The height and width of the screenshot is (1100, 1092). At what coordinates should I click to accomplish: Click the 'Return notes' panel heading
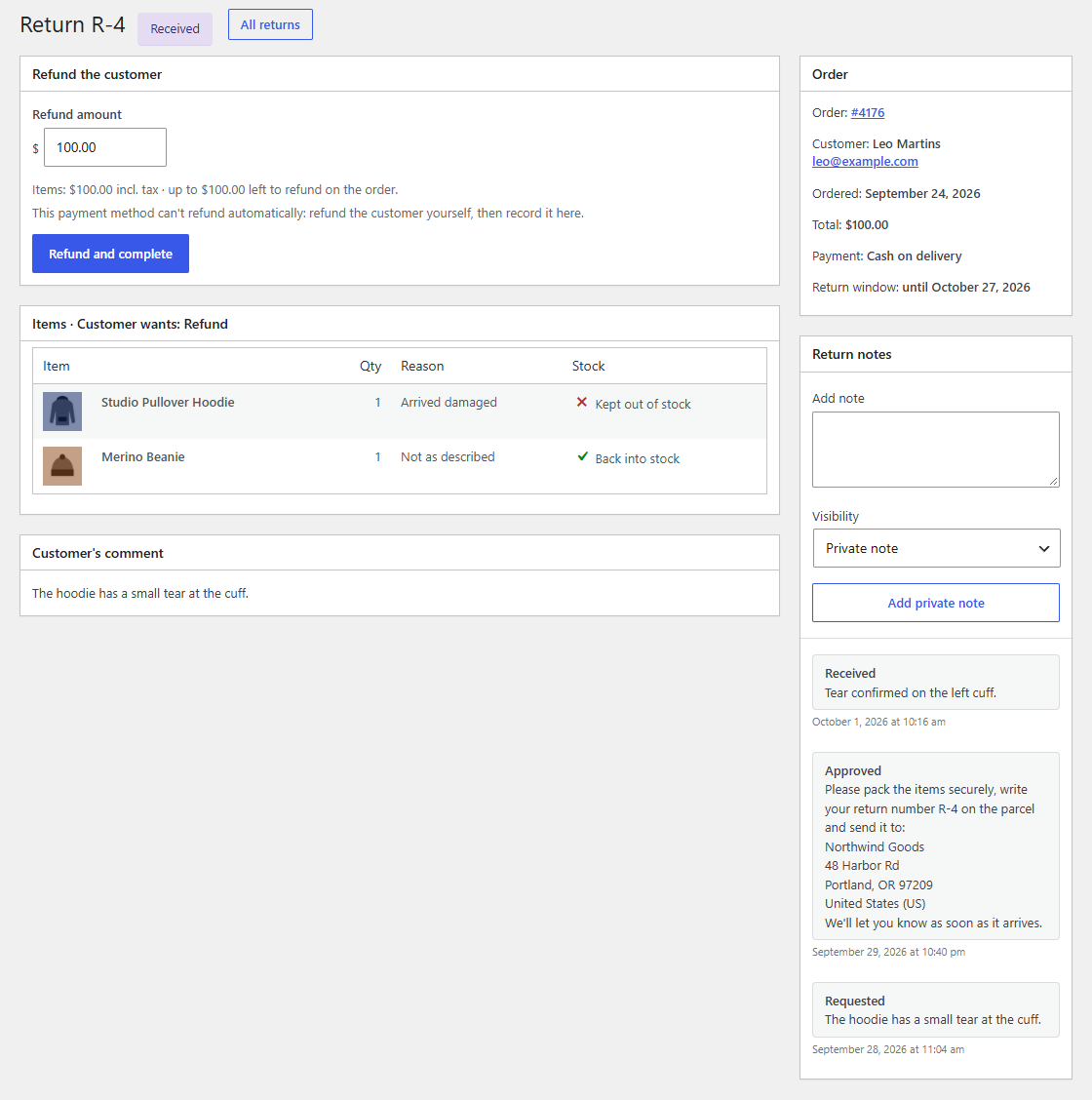851,354
